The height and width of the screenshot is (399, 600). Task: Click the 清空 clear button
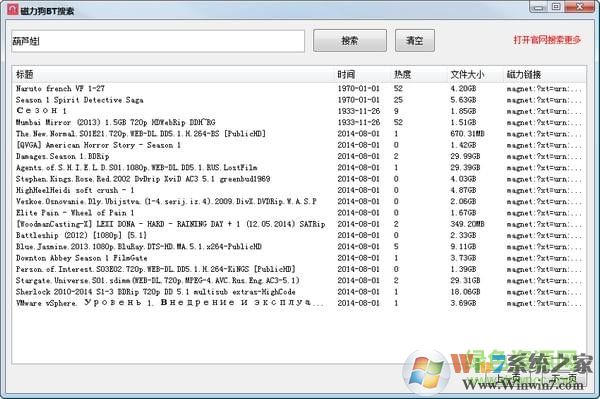point(414,41)
